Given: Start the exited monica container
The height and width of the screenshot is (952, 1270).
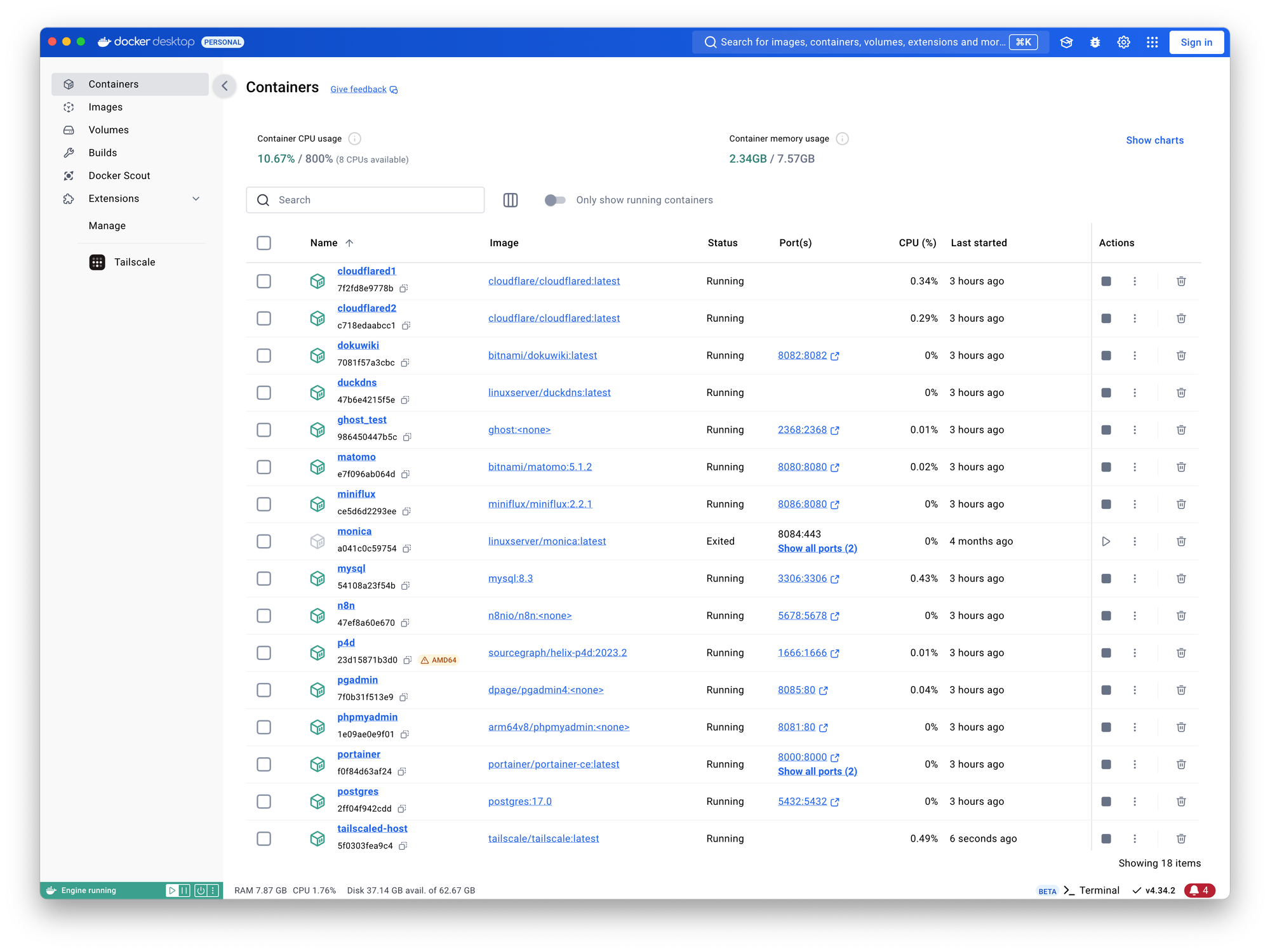Looking at the screenshot, I should [1106, 541].
